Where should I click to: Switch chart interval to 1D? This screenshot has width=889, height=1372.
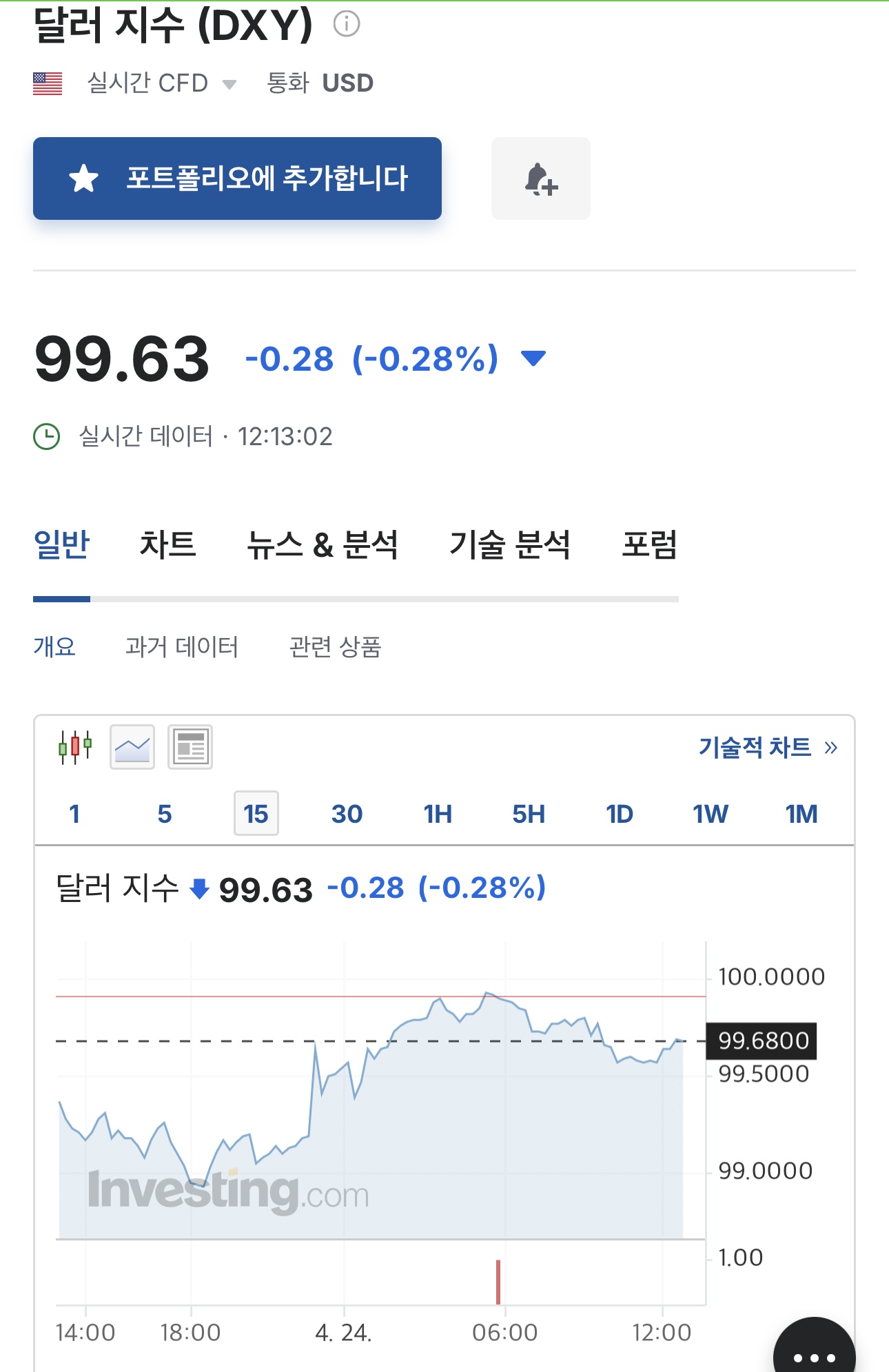coord(620,814)
